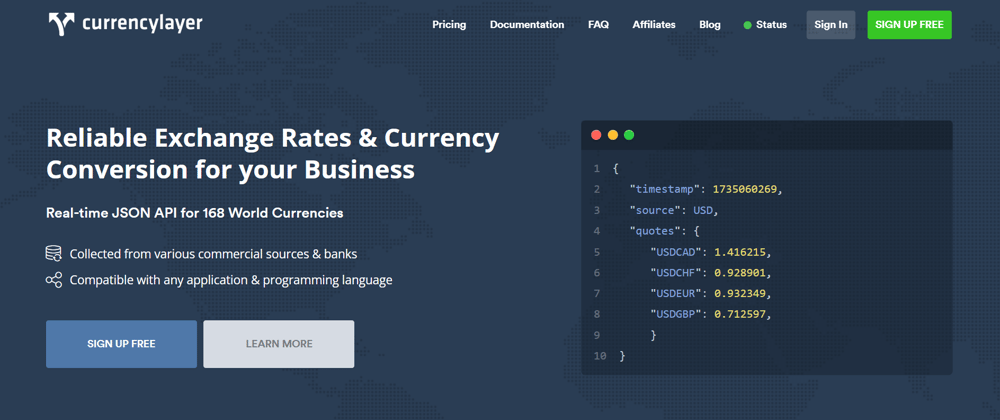Click line number 10 in code
Screen dimensions: 1000x420
[x=599, y=356]
